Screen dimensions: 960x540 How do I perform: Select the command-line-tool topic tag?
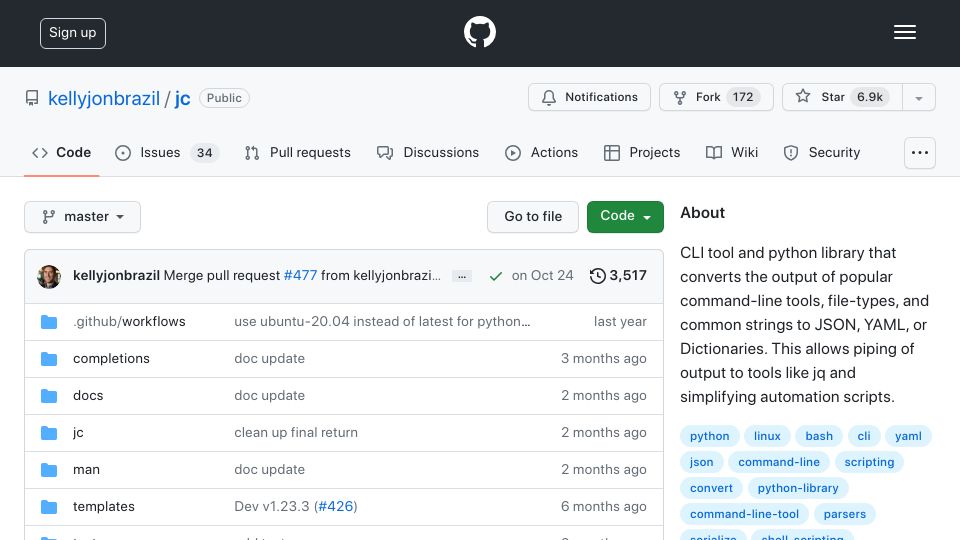[744, 514]
